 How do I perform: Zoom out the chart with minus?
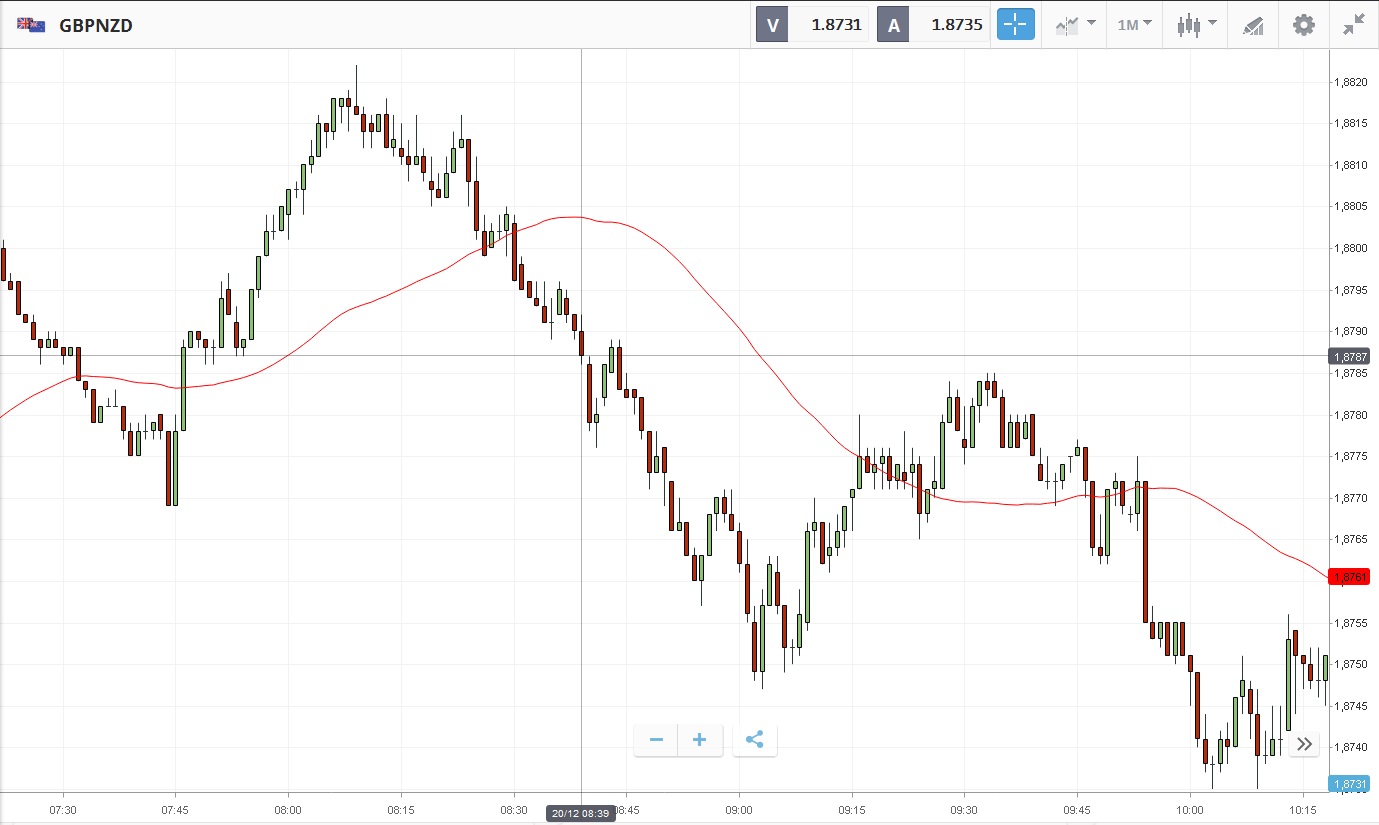point(656,740)
